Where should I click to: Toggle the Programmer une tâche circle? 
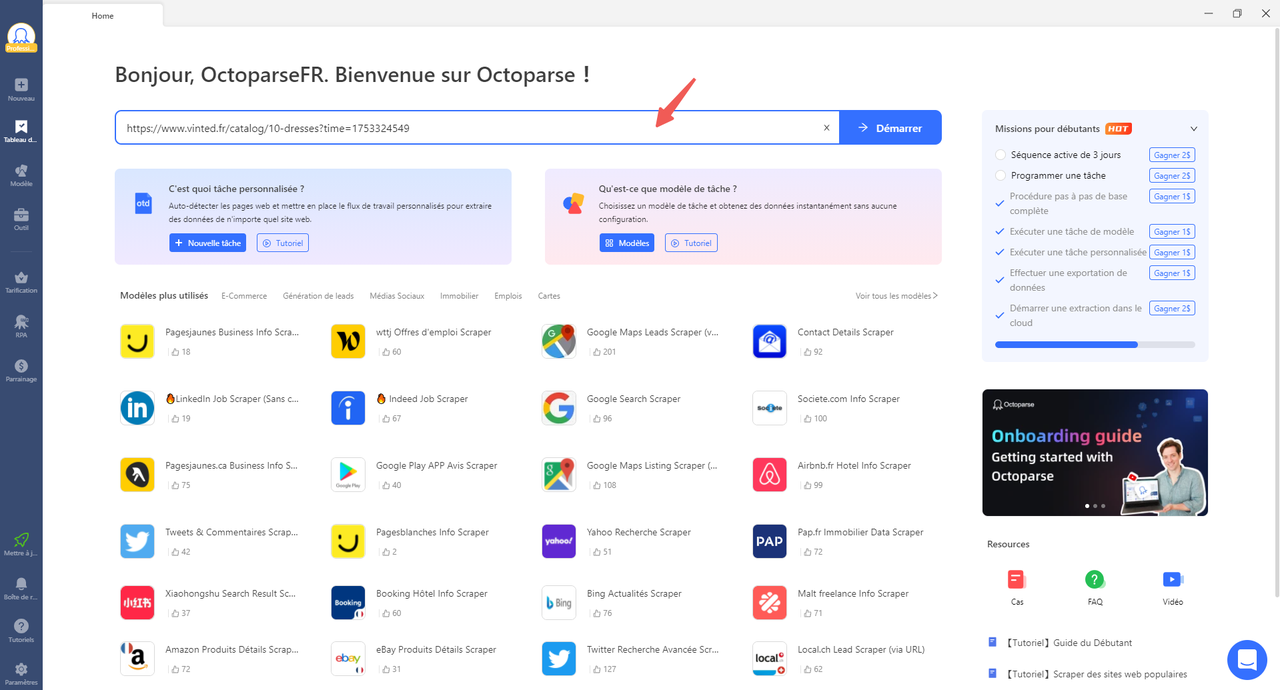click(x=1001, y=175)
